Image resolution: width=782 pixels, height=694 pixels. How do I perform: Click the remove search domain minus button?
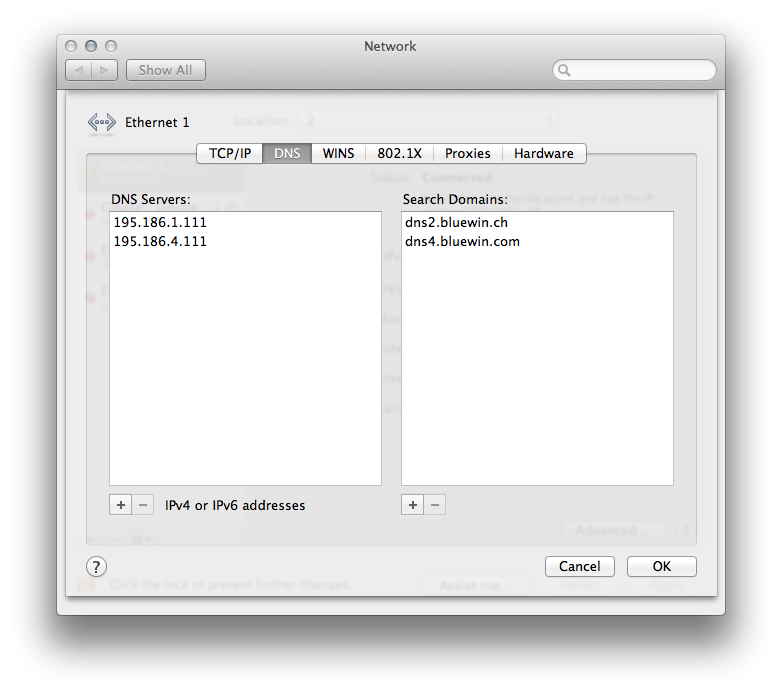(x=435, y=505)
